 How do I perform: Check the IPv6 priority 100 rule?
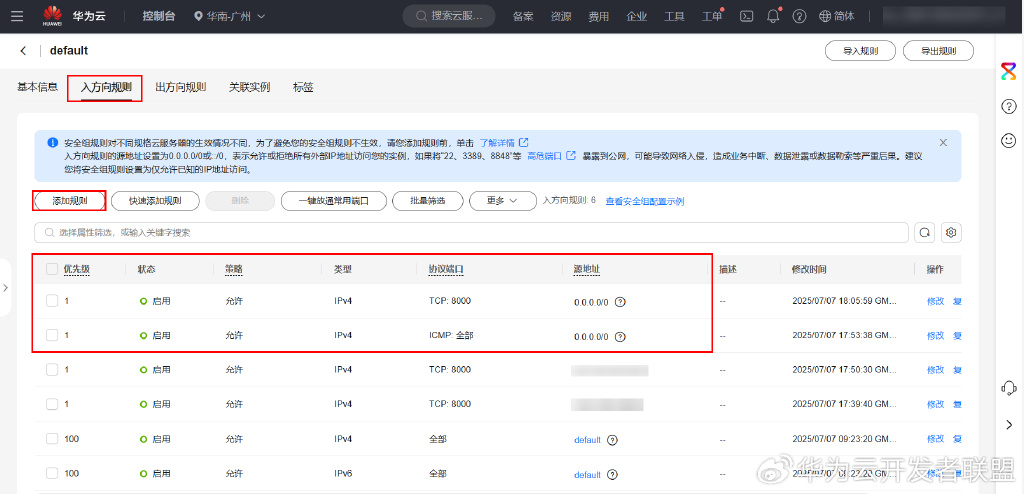(x=52, y=473)
